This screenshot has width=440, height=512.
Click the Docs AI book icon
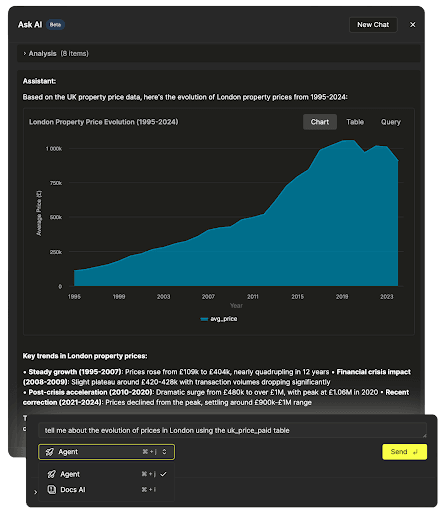(x=51, y=489)
